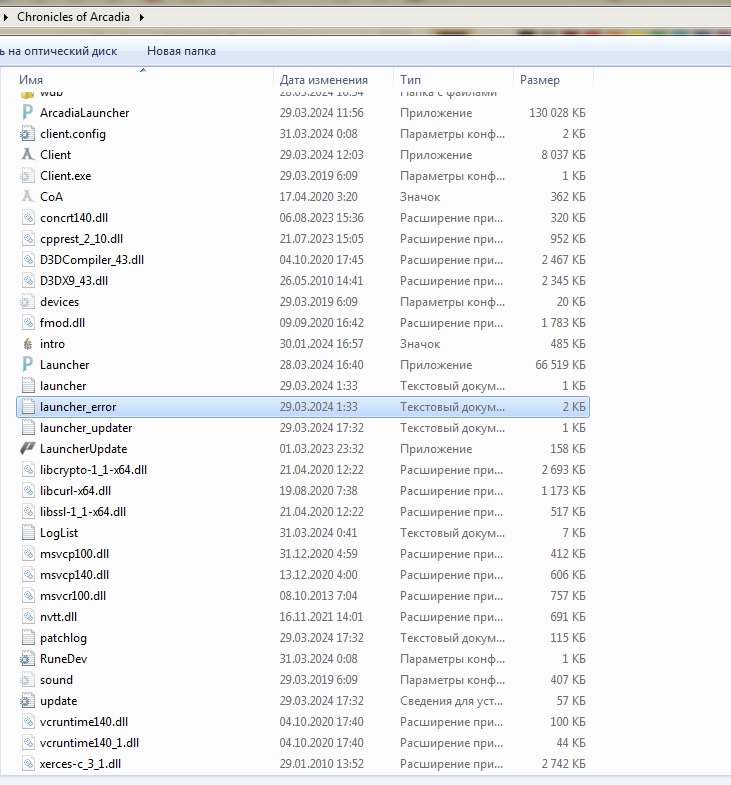Select the LauncherUpdate application icon

pos(28,449)
